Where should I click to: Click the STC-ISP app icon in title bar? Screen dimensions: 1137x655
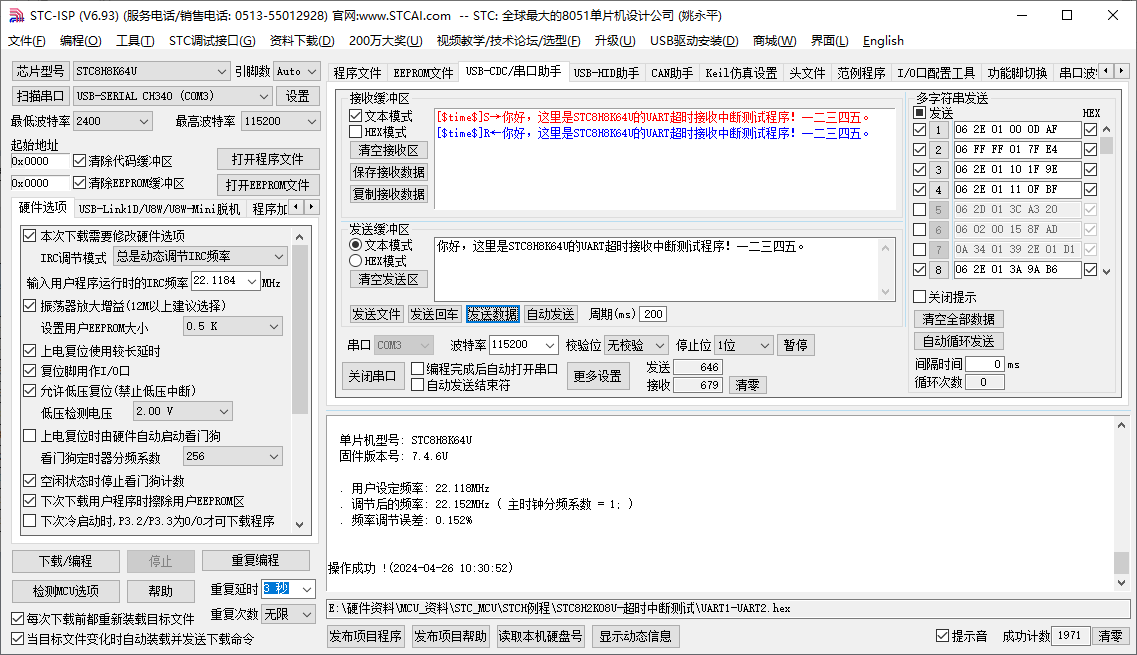click(16, 15)
